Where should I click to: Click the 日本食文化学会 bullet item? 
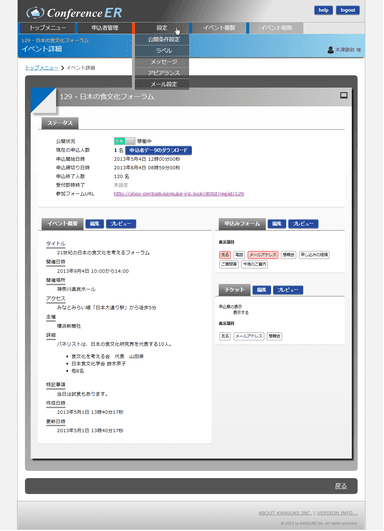(x=99, y=363)
